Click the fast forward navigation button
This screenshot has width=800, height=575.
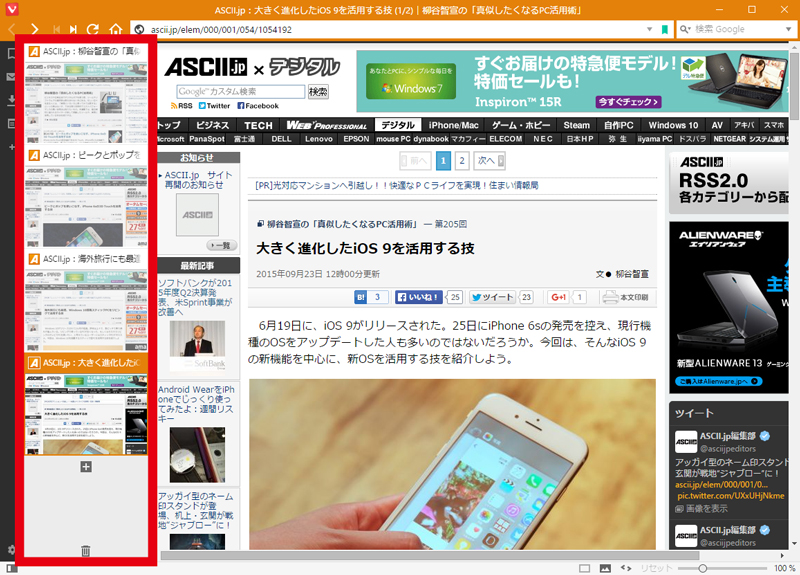pyautogui.click(x=73, y=29)
